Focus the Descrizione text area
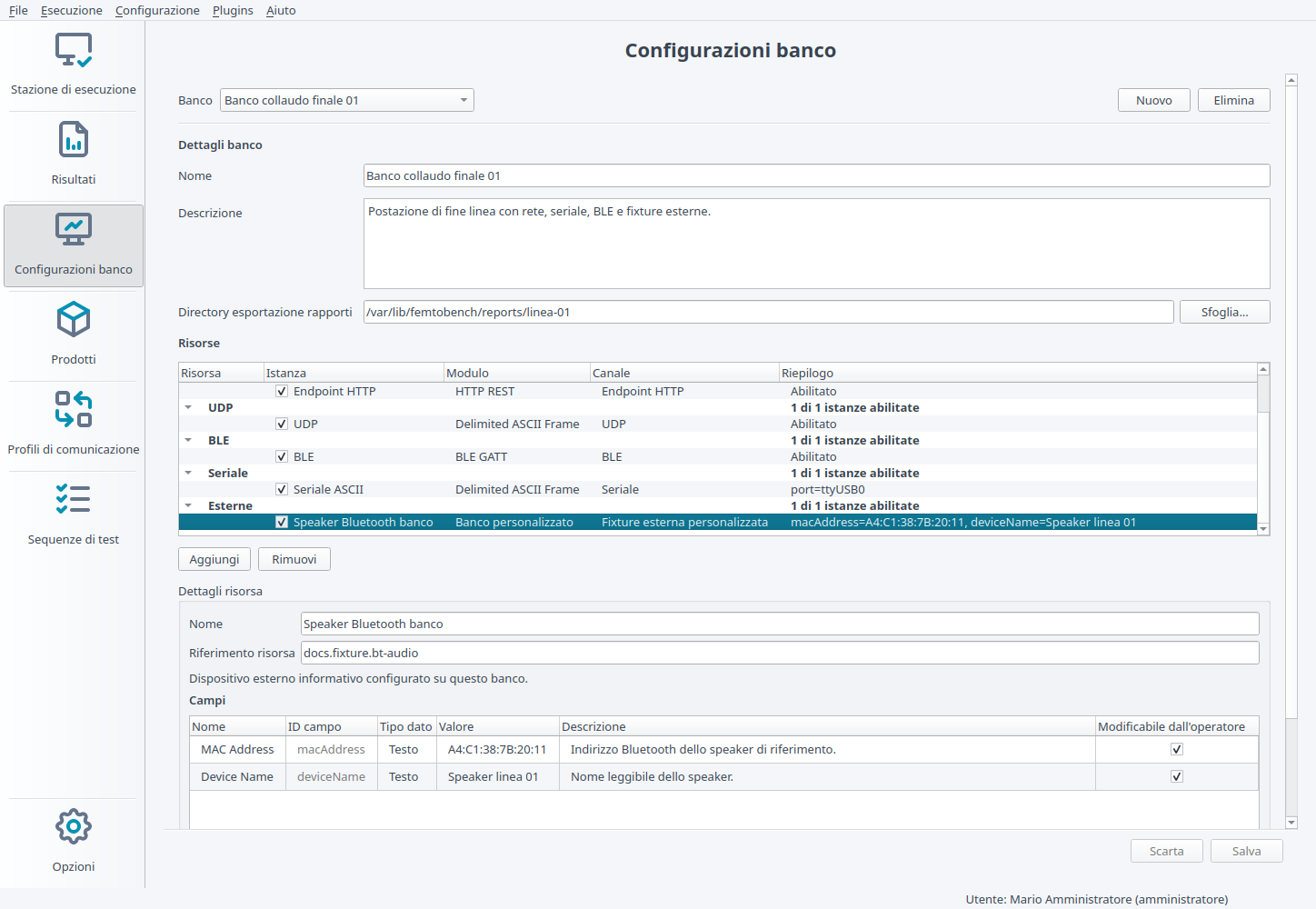 [x=817, y=244]
